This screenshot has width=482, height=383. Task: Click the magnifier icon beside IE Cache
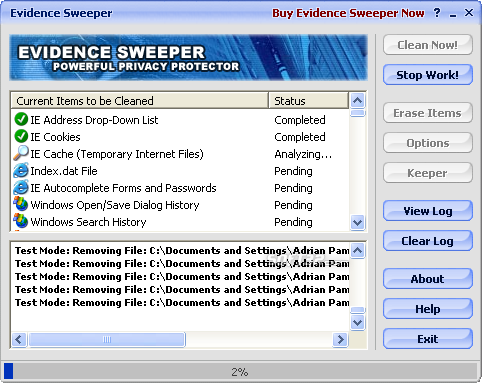(21, 153)
